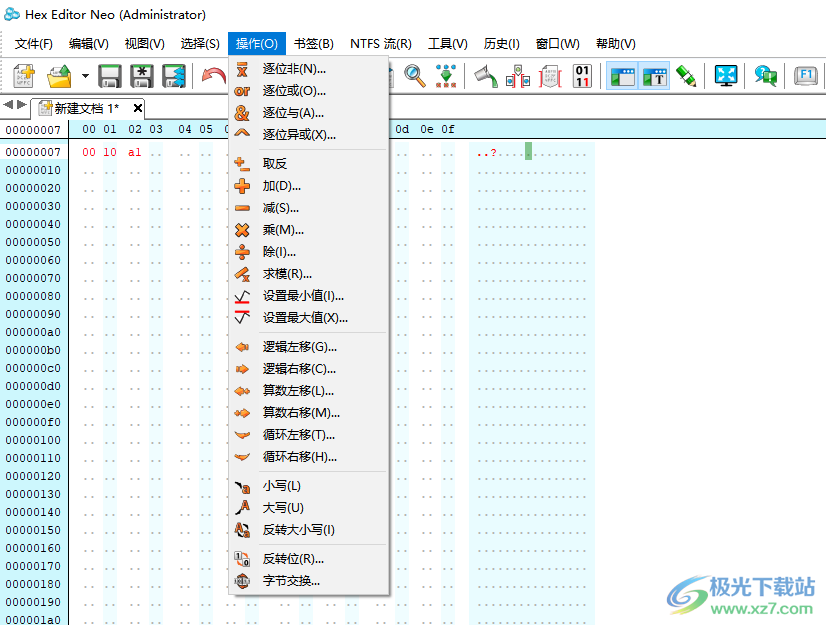Select 逻辑右移(C)... logical shift right

pyautogui.click(x=309, y=369)
